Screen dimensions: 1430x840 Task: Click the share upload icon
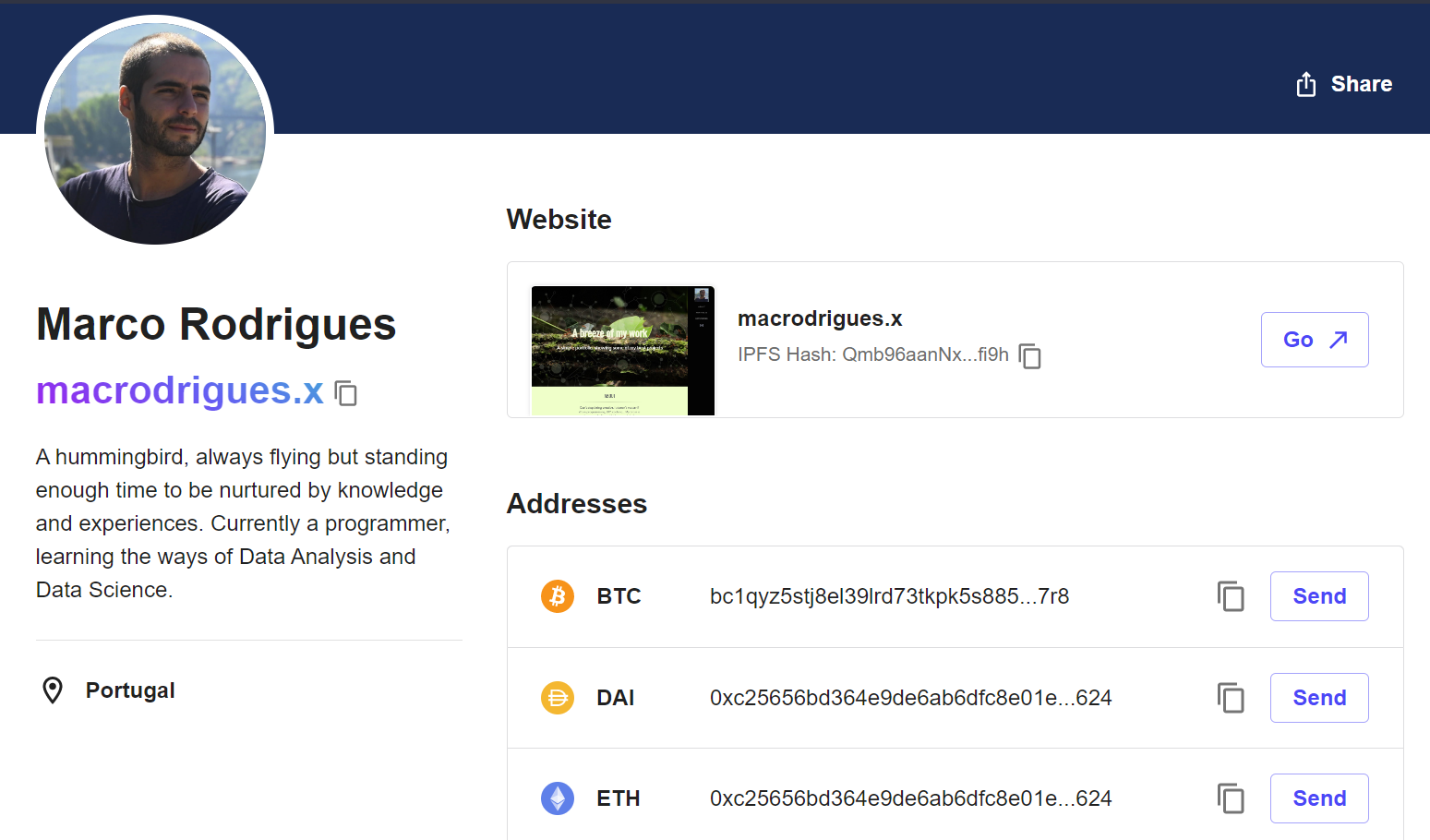pyautogui.click(x=1304, y=83)
